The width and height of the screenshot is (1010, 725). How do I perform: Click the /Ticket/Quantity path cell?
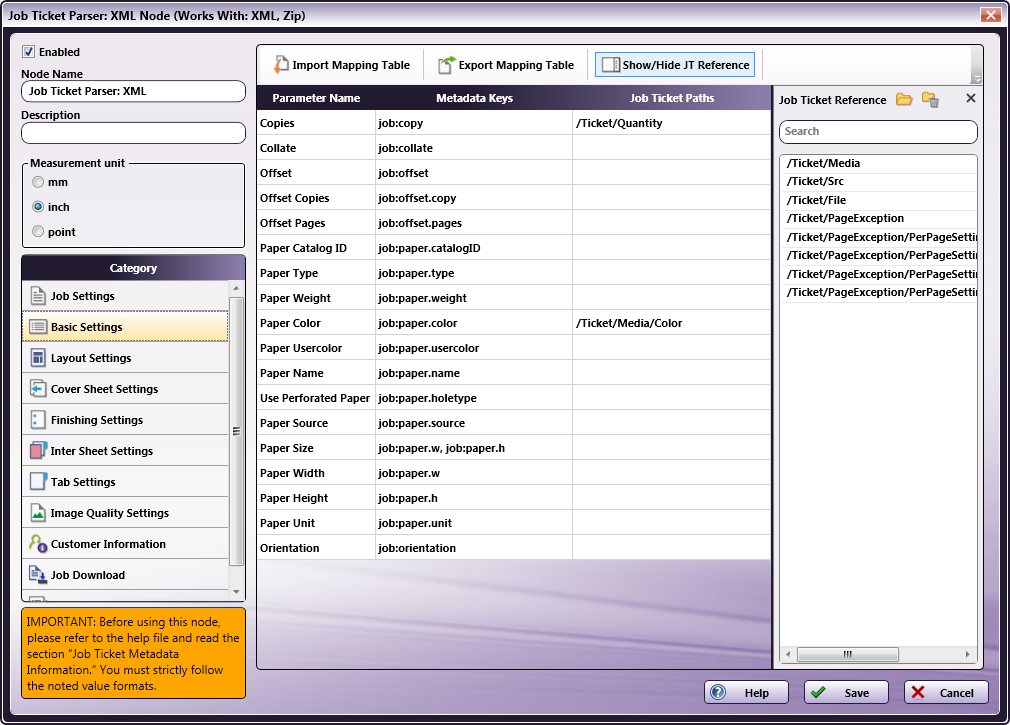click(x=671, y=123)
